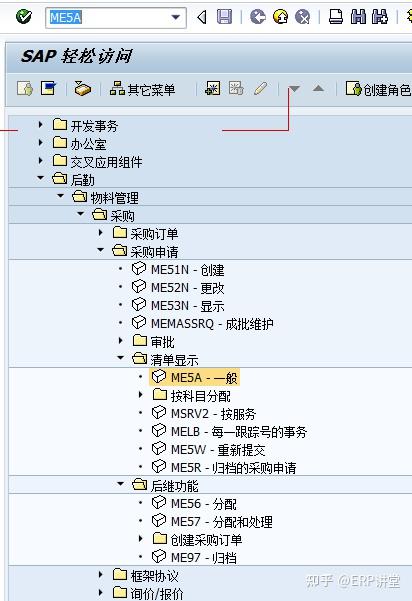Select ME52N - 更改 transaction
This screenshot has height=601, width=412.
[187, 288]
